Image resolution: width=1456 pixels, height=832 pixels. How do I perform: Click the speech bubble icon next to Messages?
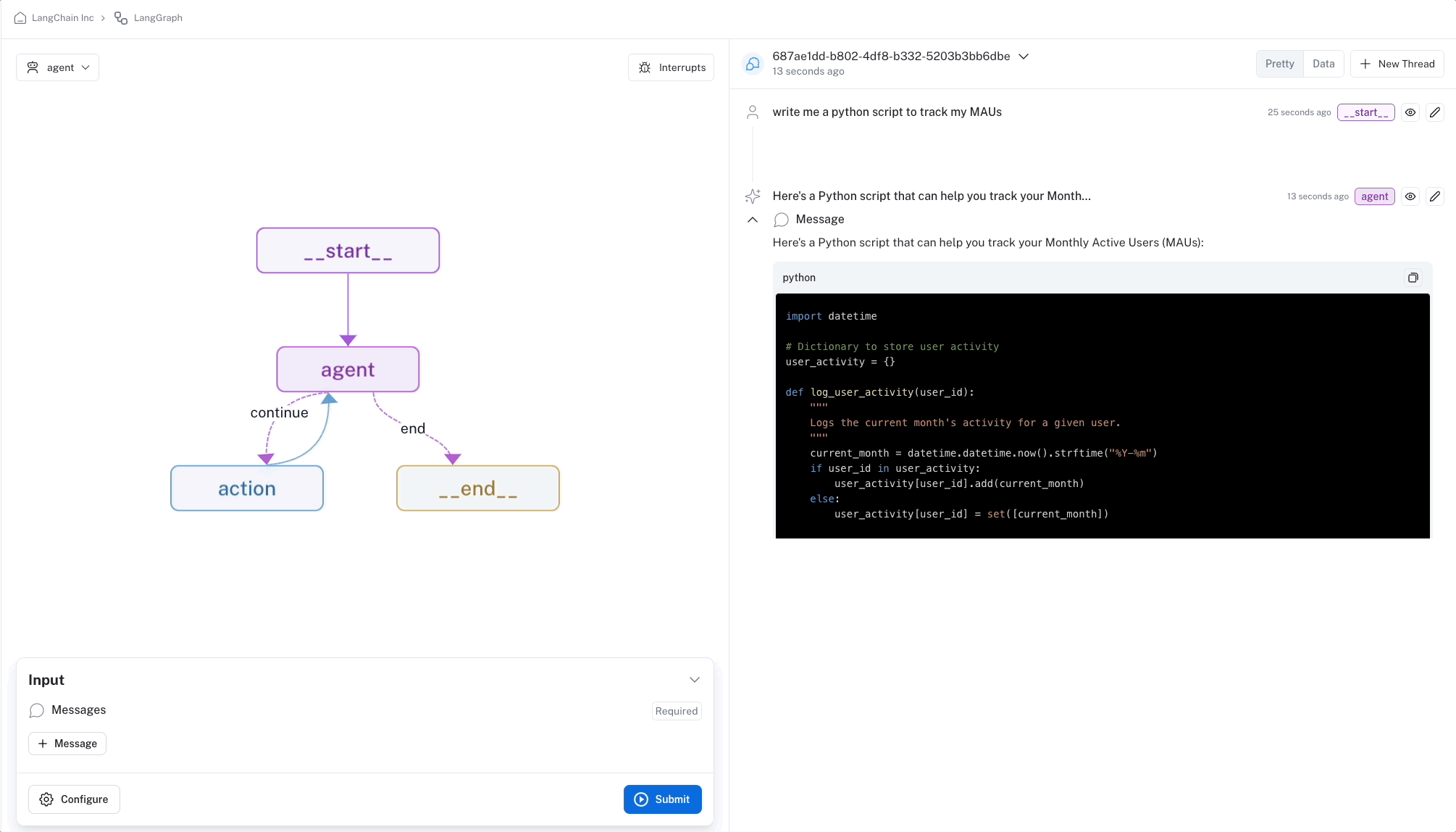(37, 710)
